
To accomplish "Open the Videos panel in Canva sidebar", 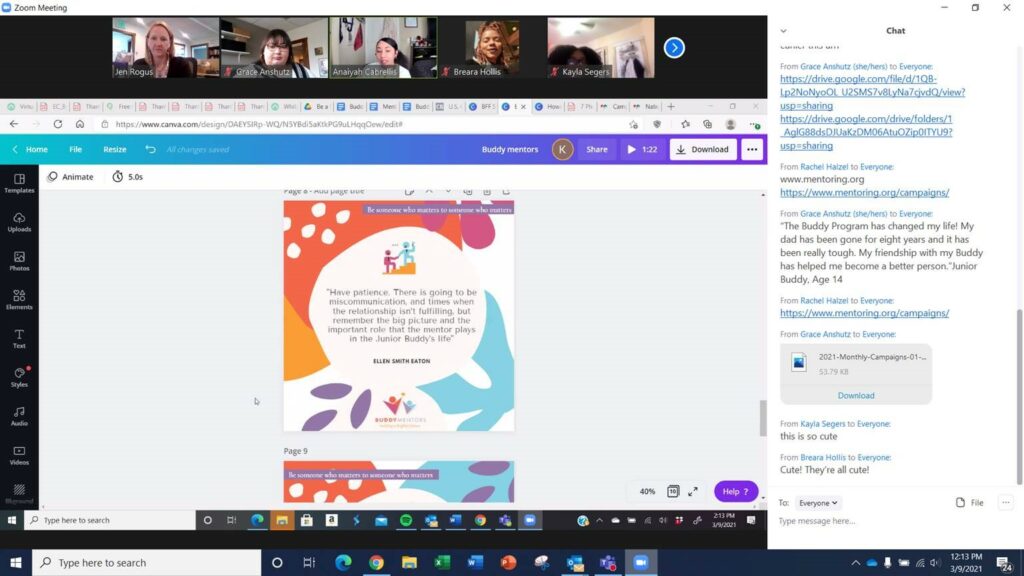I will pyautogui.click(x=19, y=455).
